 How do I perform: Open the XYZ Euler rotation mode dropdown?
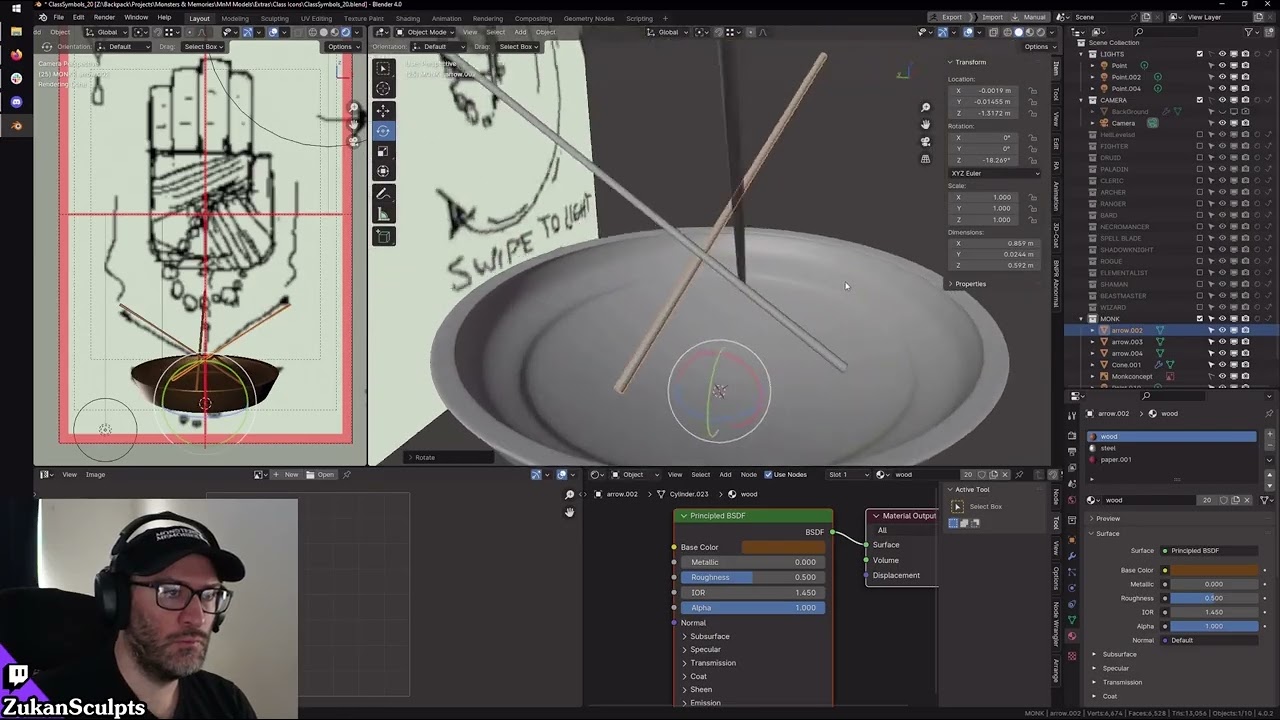995,173
